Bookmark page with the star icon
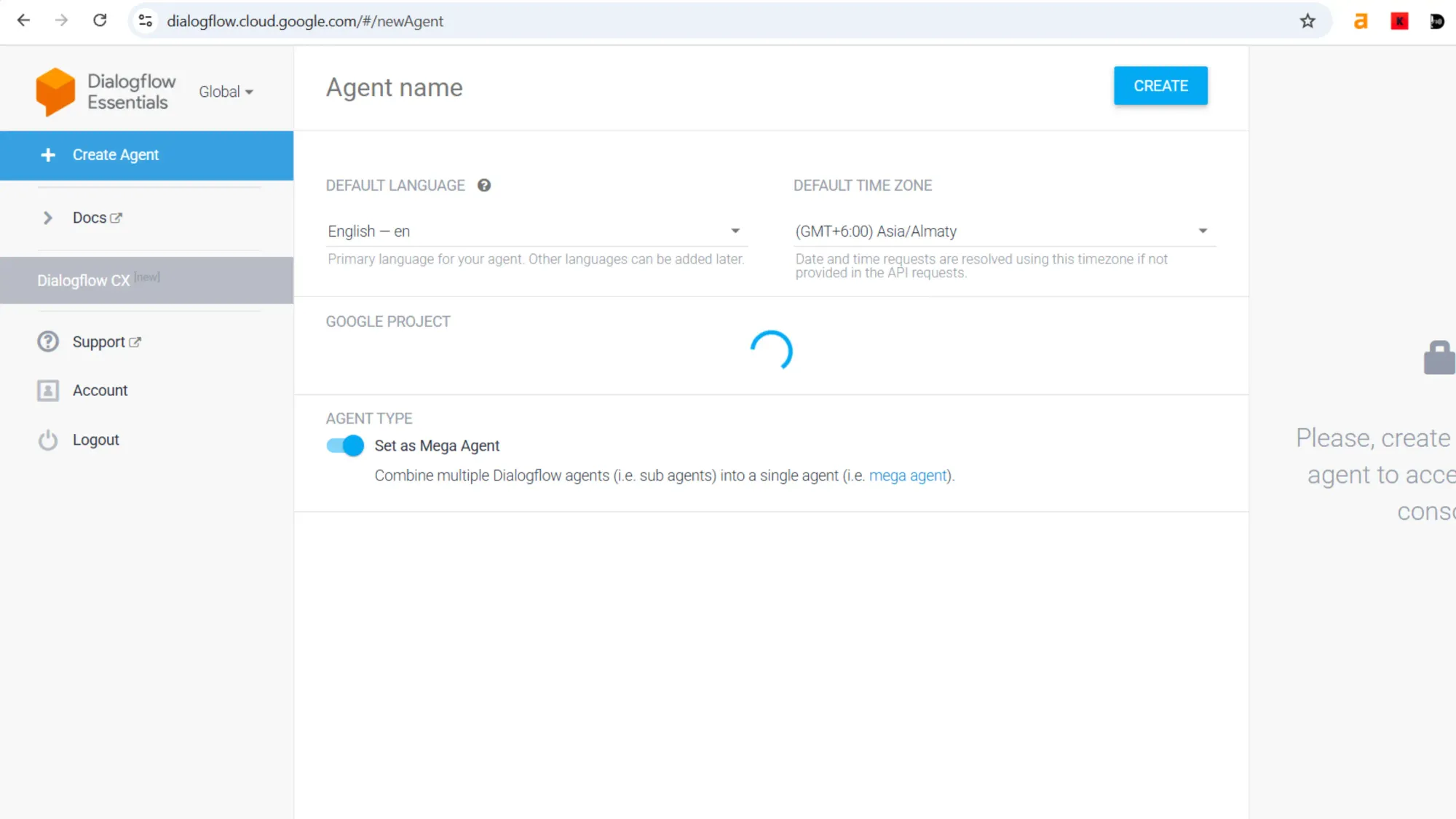 (x=1307, y=21)
